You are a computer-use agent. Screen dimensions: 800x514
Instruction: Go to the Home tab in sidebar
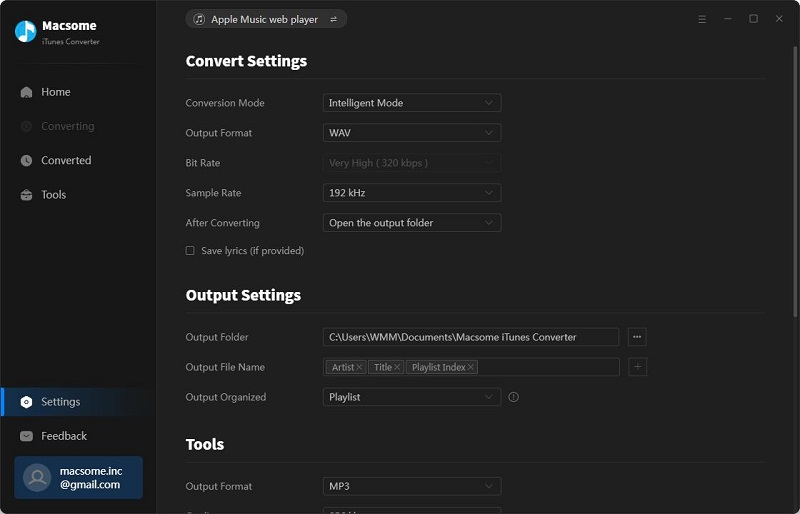55,92
